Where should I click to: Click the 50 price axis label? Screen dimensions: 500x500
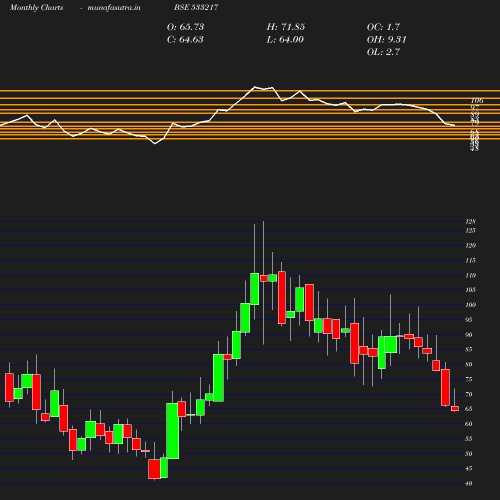coord(468,454)
